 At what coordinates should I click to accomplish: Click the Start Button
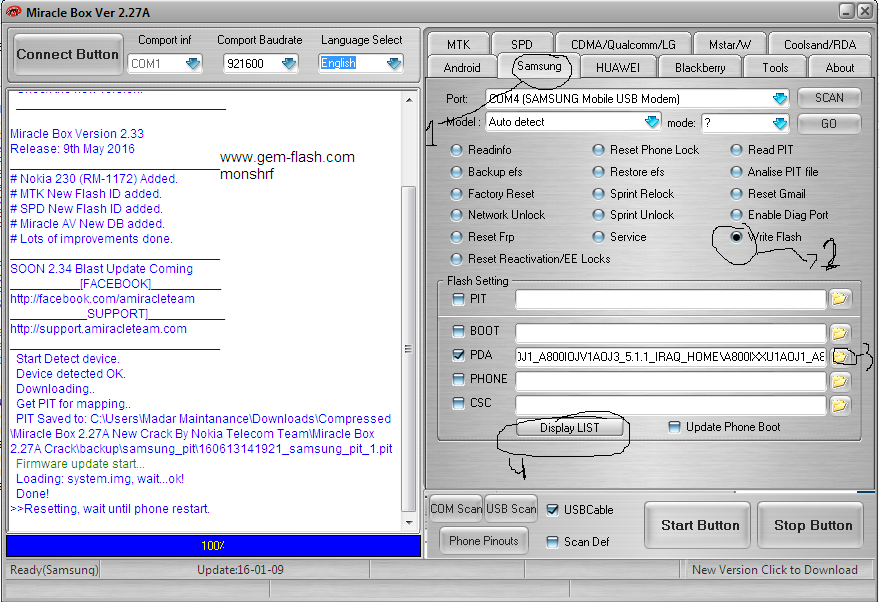700,525
